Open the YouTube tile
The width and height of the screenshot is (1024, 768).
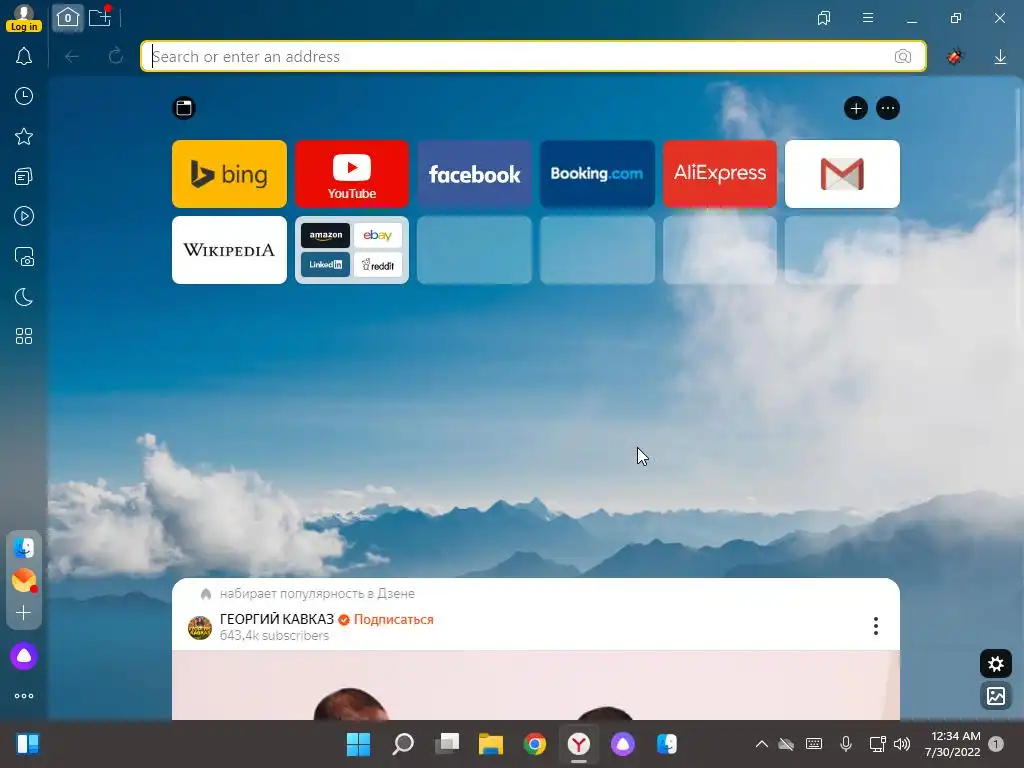tap(352, 174)
